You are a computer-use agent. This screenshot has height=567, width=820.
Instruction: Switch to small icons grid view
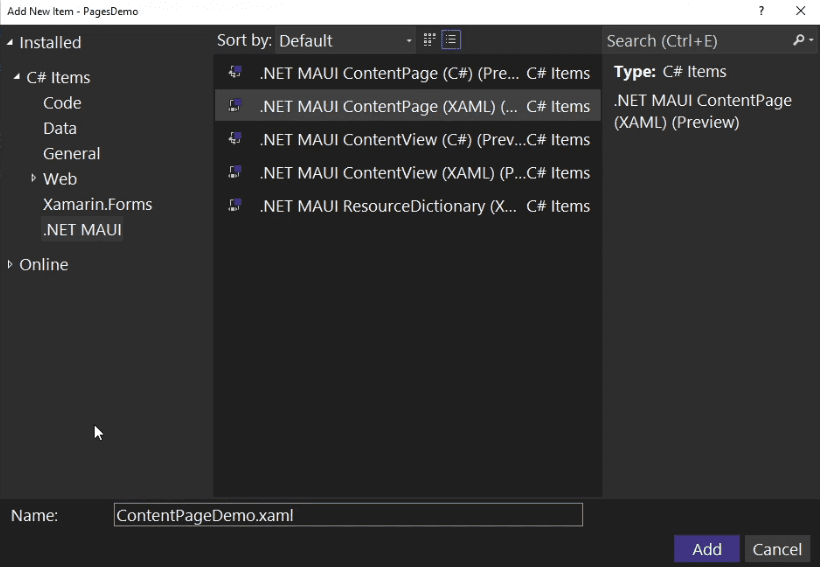[429, 40]
